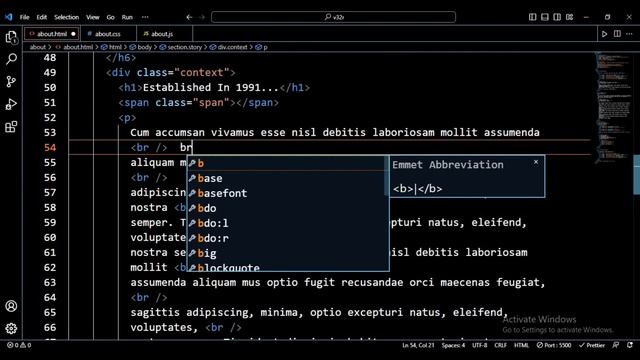Image resolution: width=640 pixels, height=360 pixels.
Task: Open Run and Debug view
Action: coord(11,104)
